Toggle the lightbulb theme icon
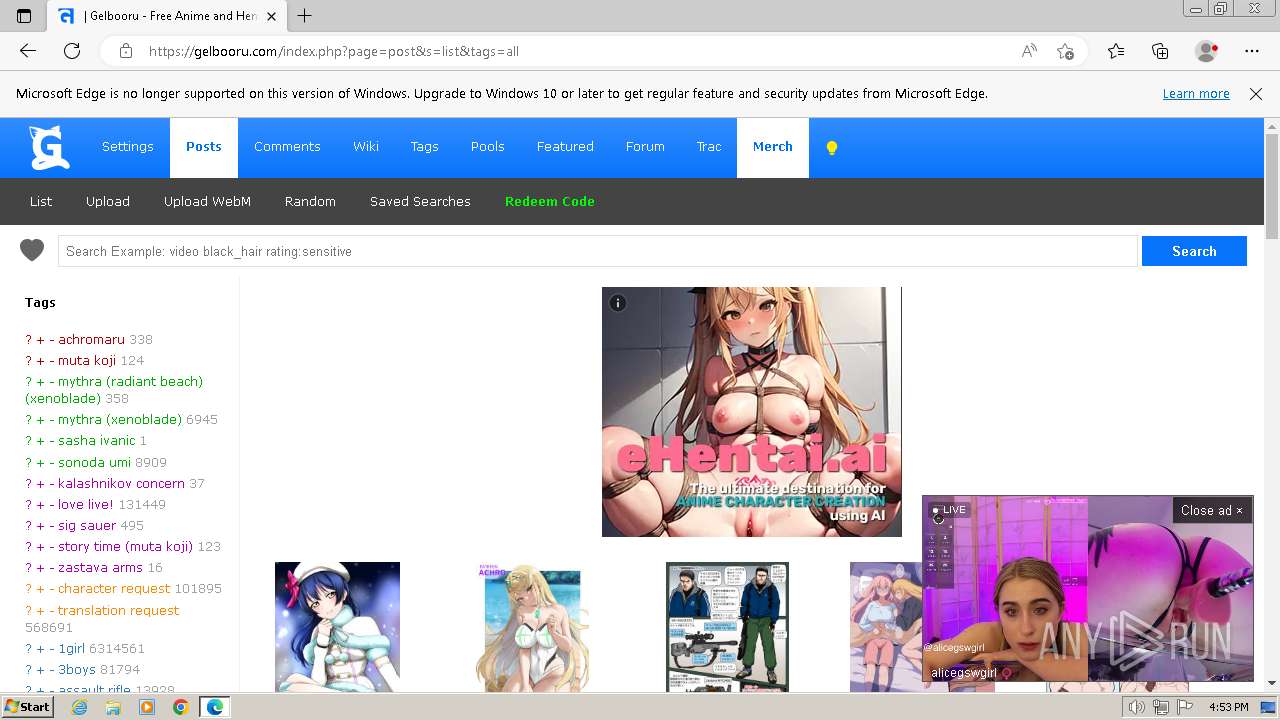The width and height of the screenshot is (1280, 720). 831,148
